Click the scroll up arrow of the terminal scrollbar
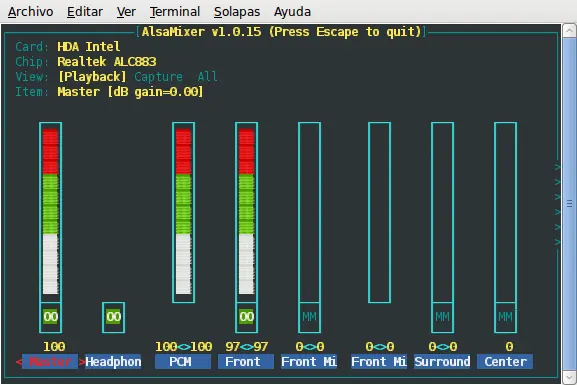Viewport: 577px width, 385px height. 569,30
